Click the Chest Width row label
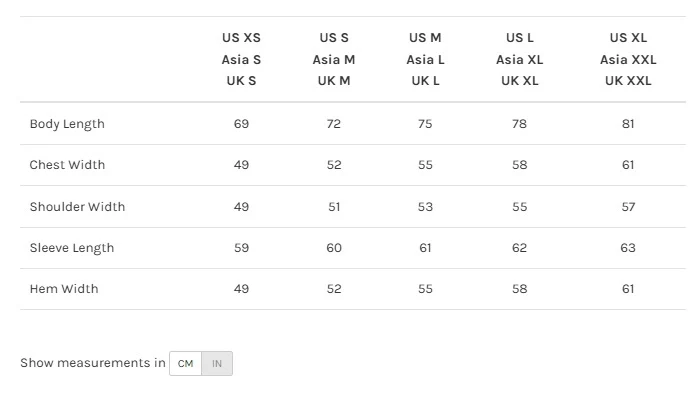 click(67, 165)
